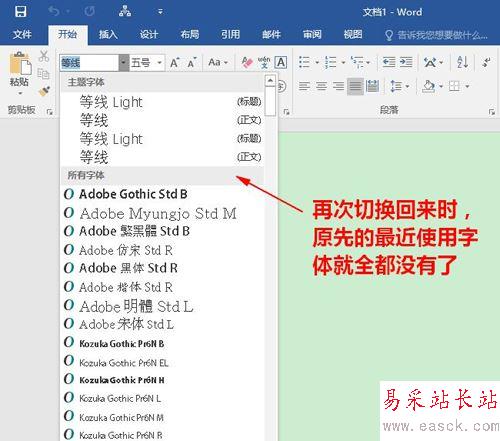
Task: Apply character border with boxed A
Action: point(281,62)
